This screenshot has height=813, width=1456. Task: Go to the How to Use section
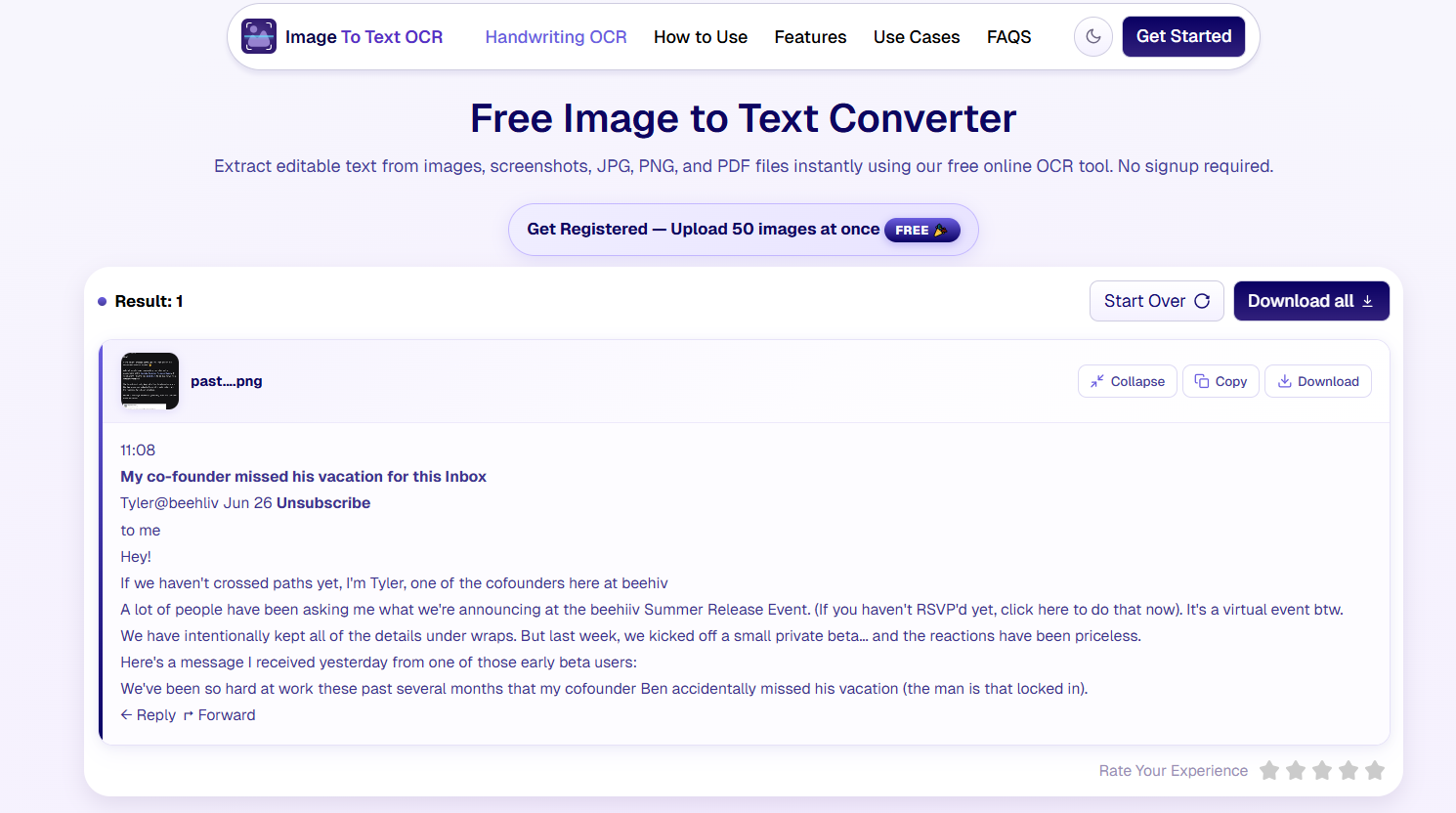(701, 37)
